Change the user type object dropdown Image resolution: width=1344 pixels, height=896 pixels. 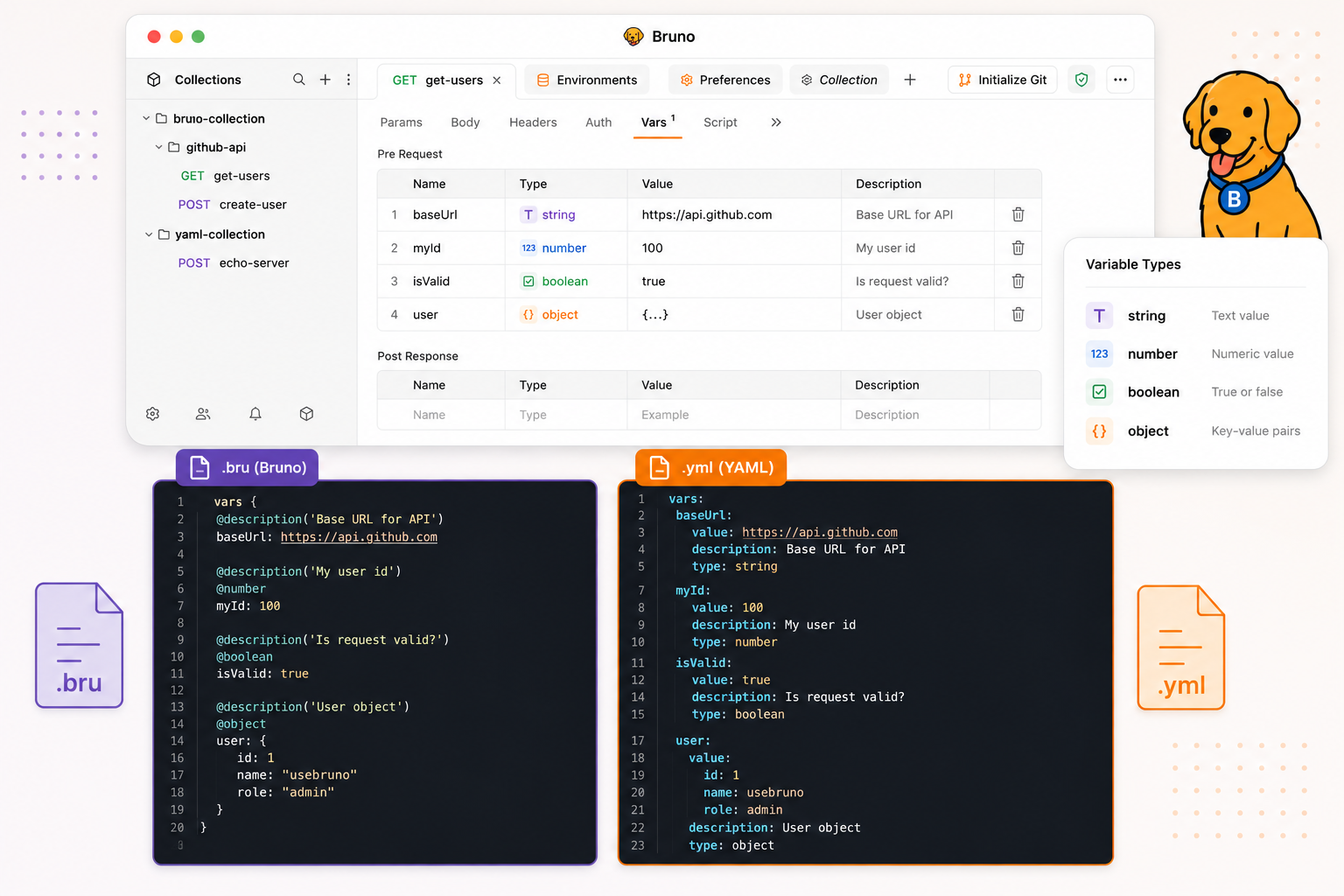[x=550, y=314]
